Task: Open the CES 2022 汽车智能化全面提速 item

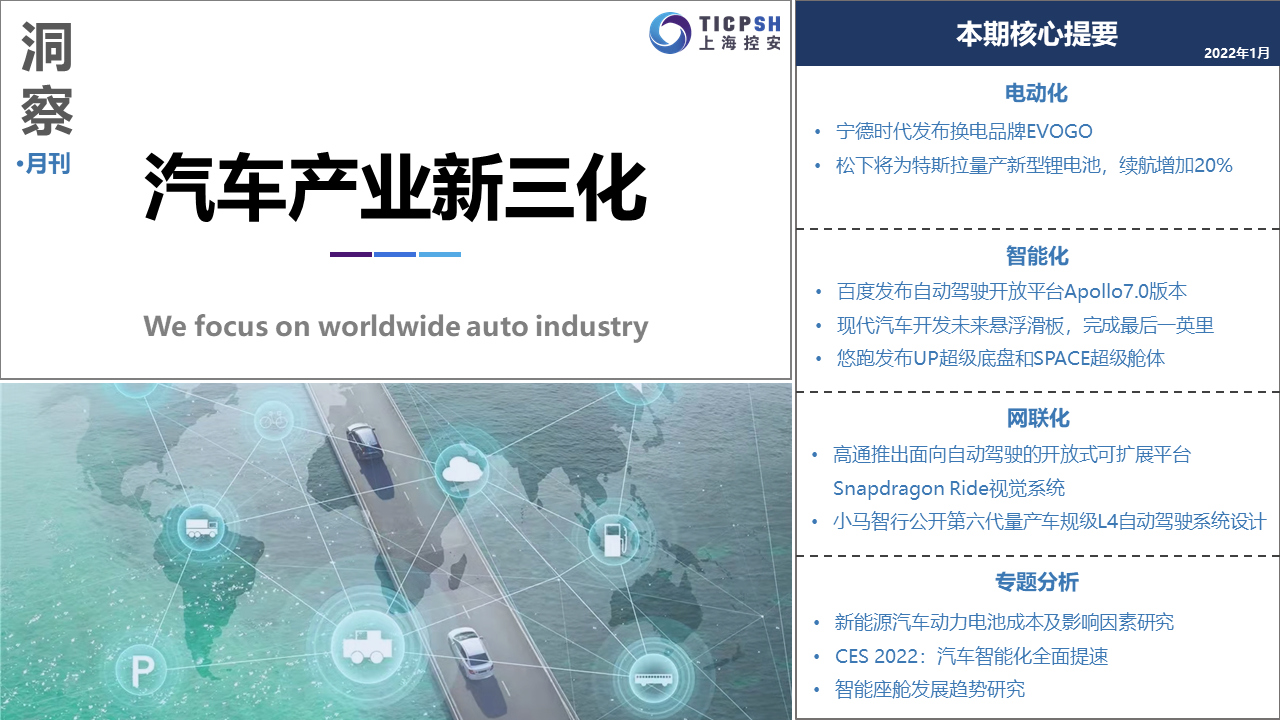Action: click(x=971, y=656)
